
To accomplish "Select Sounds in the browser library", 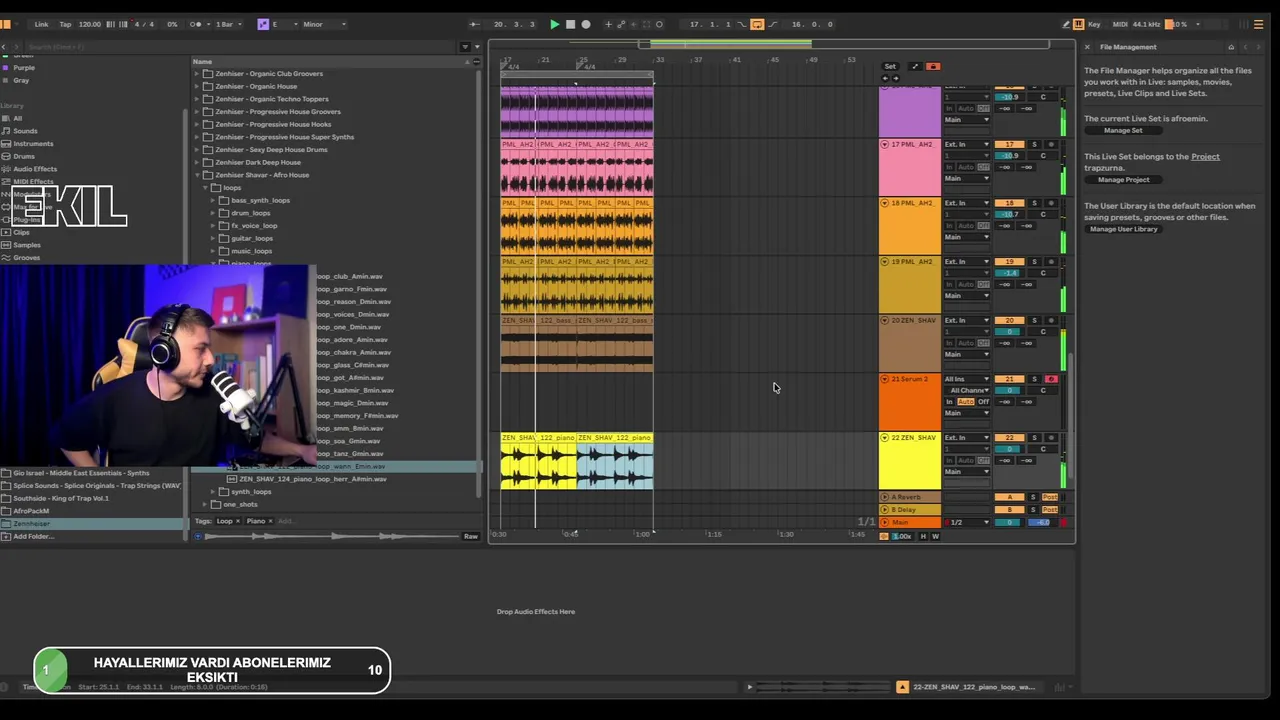I will [x=25, y=131].
